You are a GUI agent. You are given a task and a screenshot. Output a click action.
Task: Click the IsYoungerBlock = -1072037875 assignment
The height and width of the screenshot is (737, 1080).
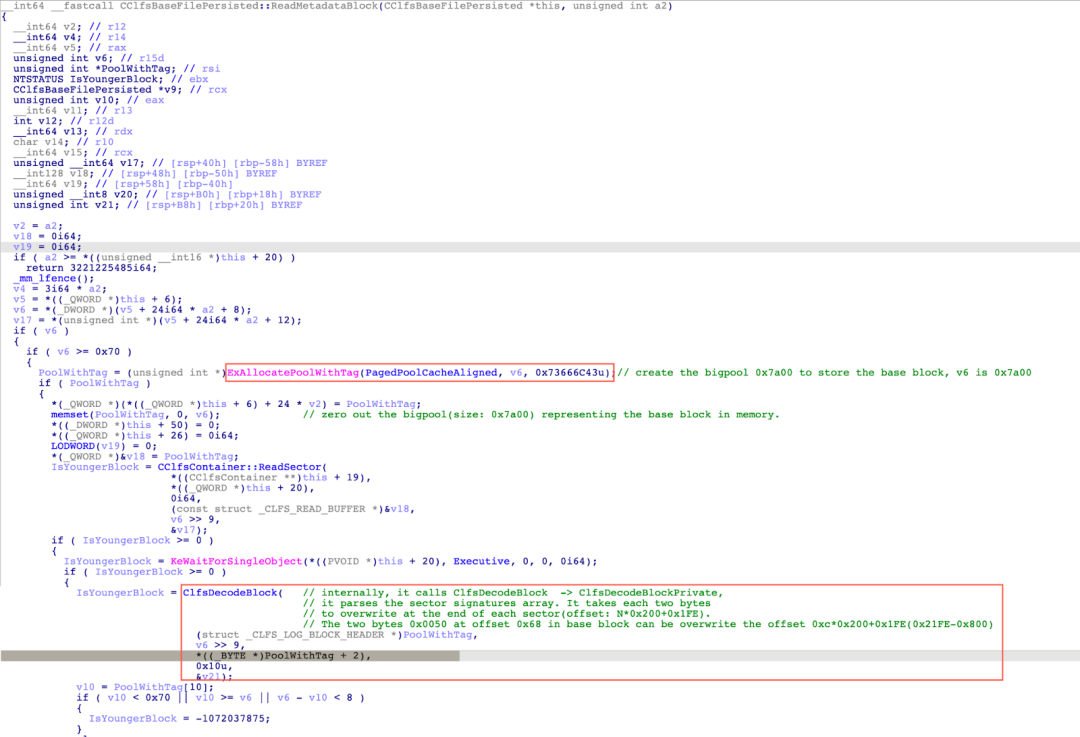pos(179,718)
